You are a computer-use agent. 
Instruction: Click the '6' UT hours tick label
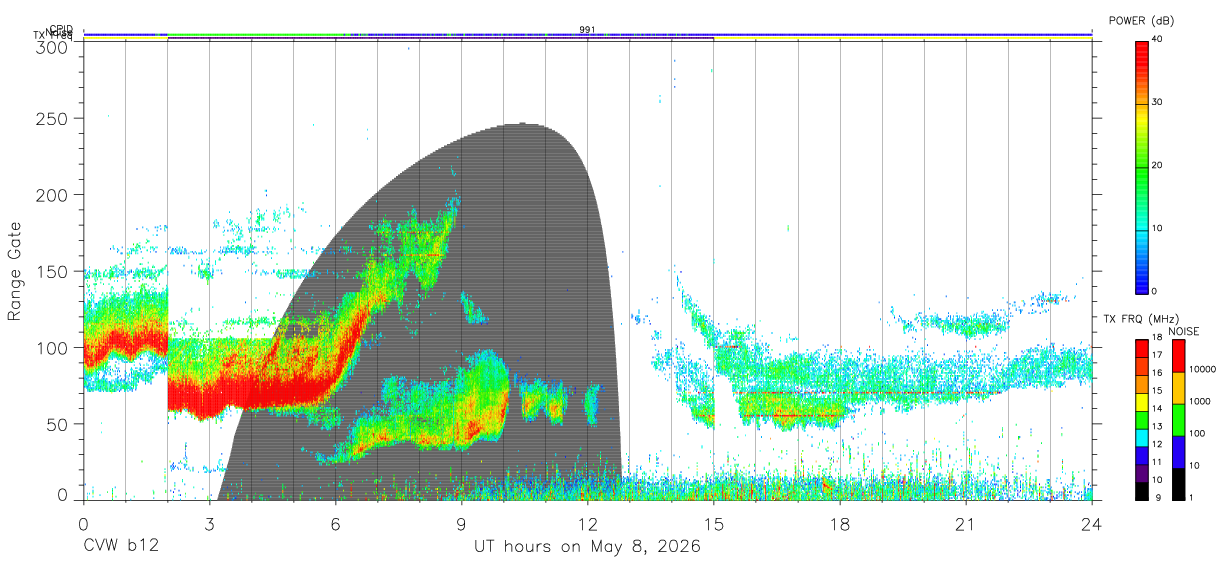coord(336,524)
